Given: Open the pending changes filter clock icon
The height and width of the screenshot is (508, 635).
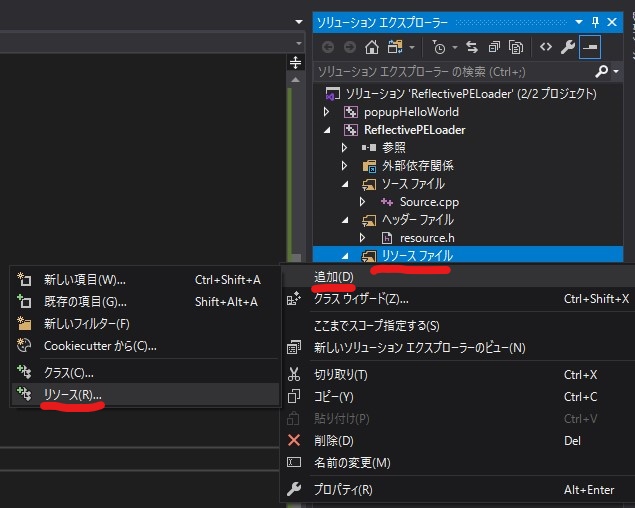Looking at the screenshot, I should 439,47.
